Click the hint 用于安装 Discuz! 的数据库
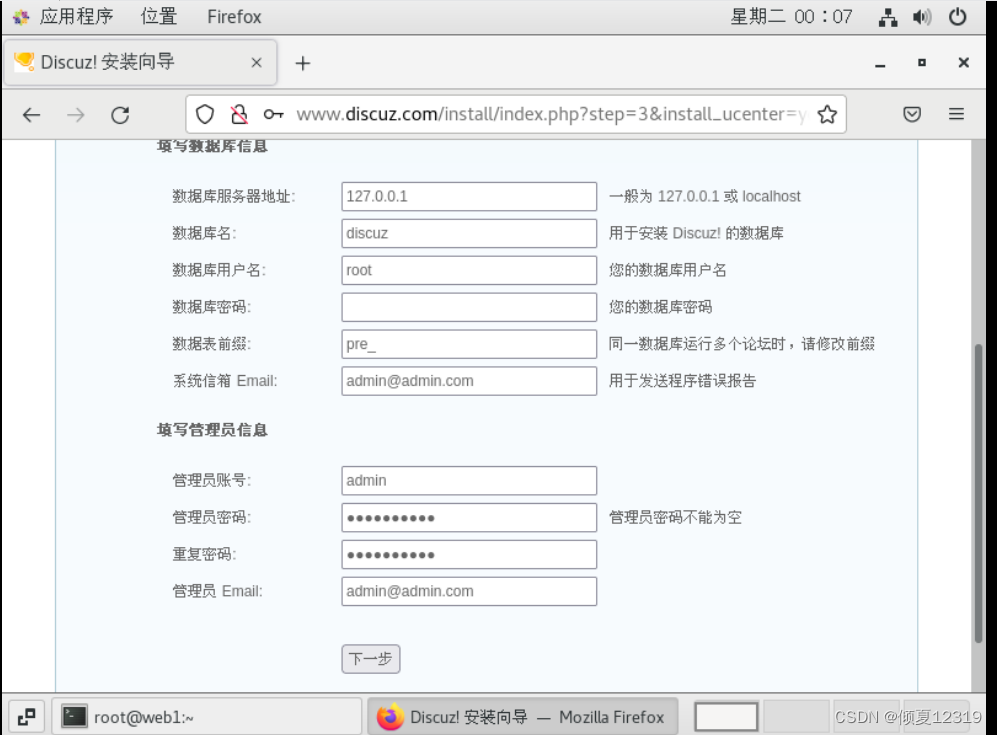 (696, 233)
